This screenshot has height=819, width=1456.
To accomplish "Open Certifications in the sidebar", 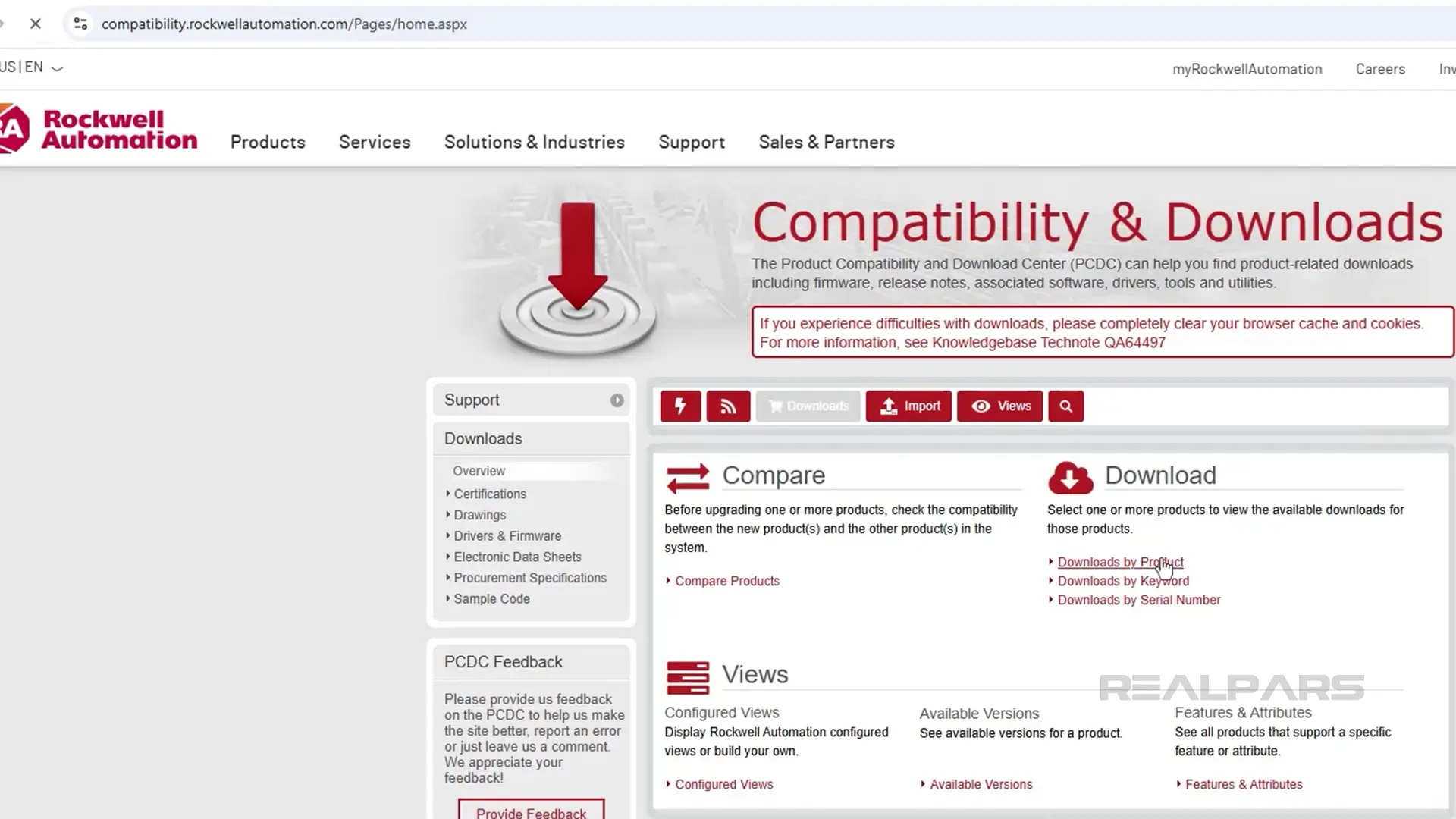I will point(490,494).
